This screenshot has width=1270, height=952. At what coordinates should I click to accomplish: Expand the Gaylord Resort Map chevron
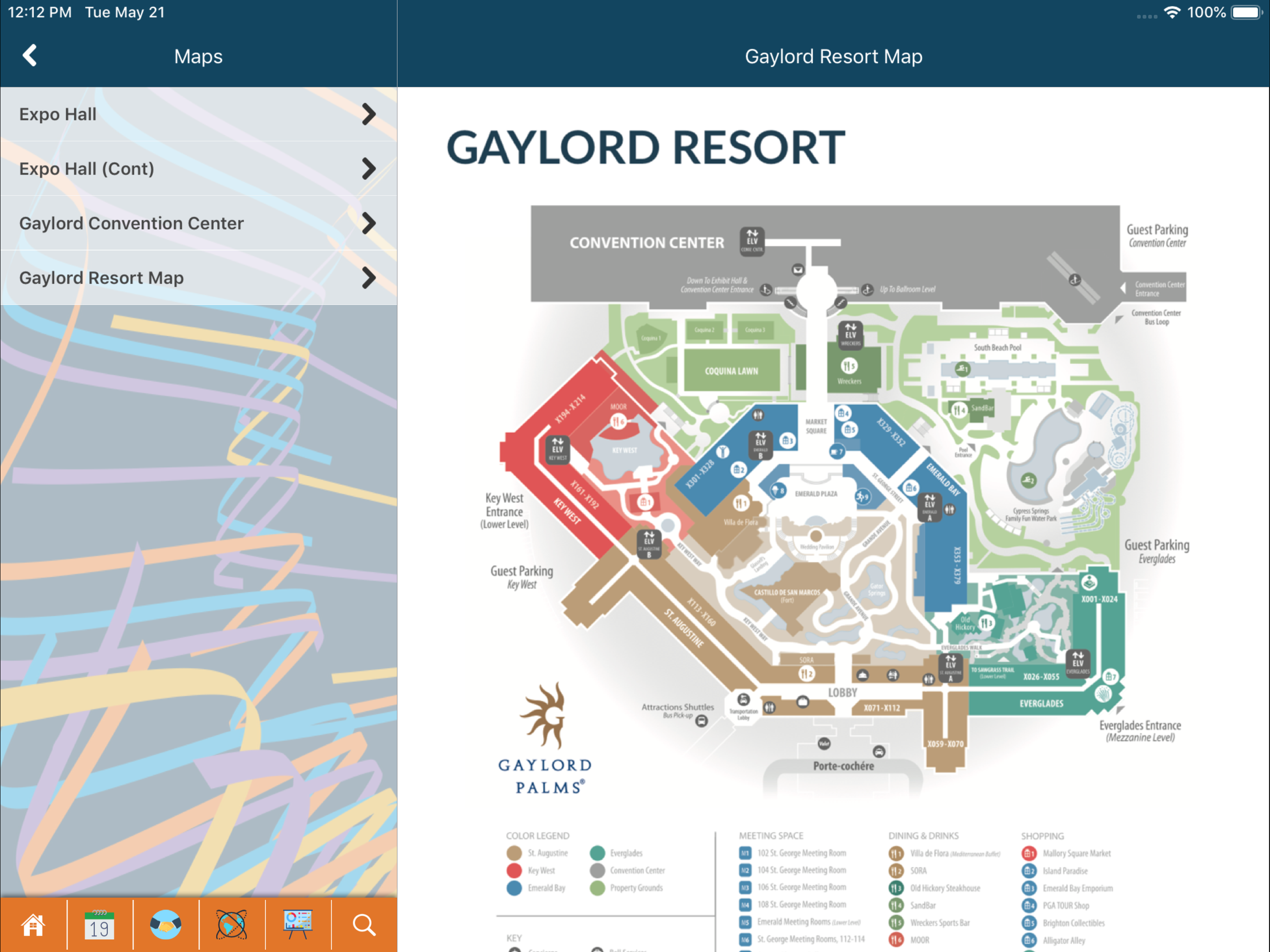(x=369, y=278)
